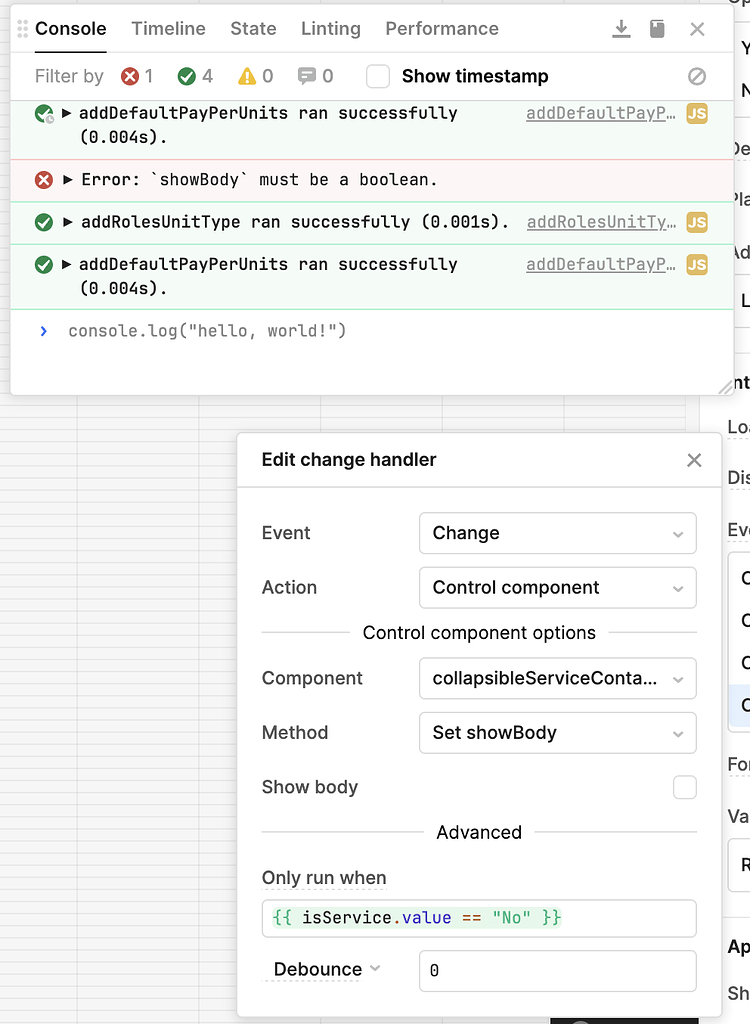Open the addRolesUnitType query link
This screenshot has height=1024, width=750.
pos(600,222)
